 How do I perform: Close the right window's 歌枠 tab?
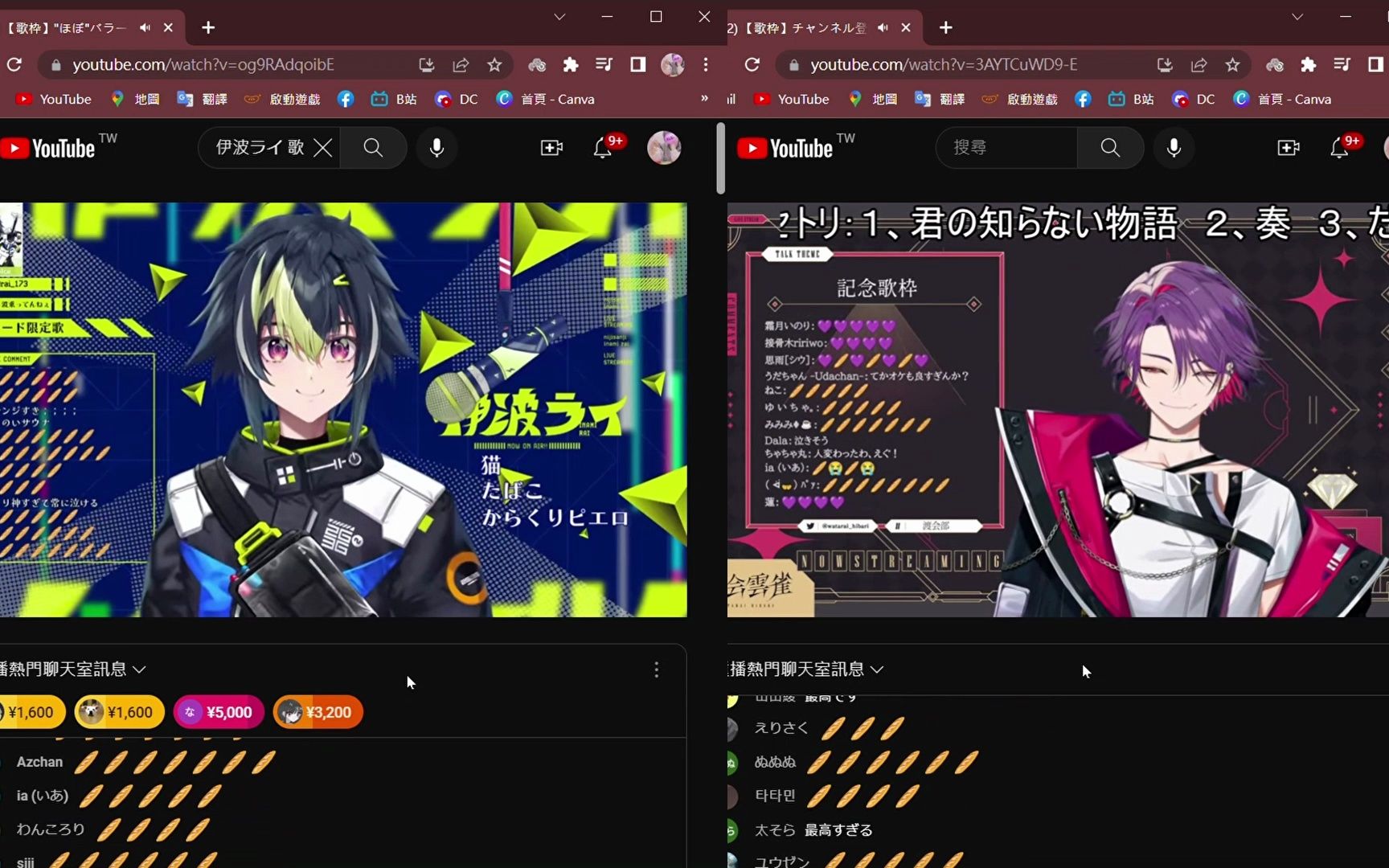[x=906, y=27]
